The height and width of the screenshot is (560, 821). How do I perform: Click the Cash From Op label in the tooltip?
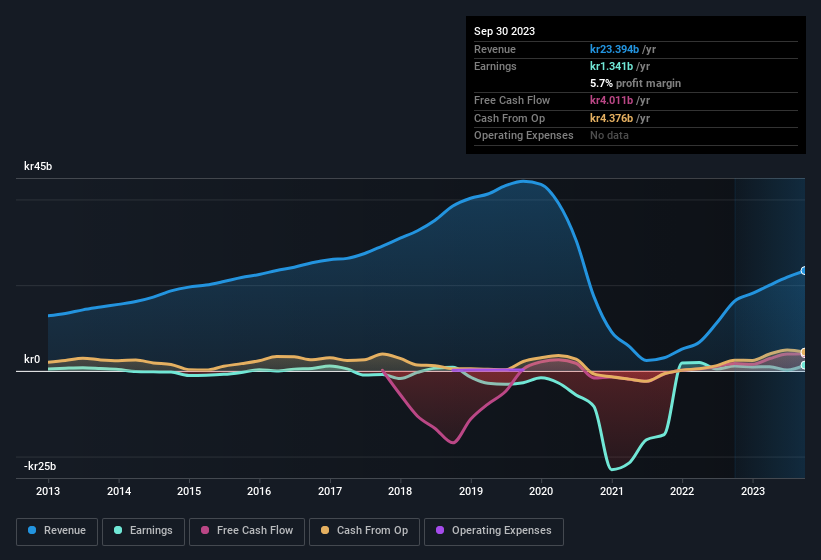[x=509, y=118]
